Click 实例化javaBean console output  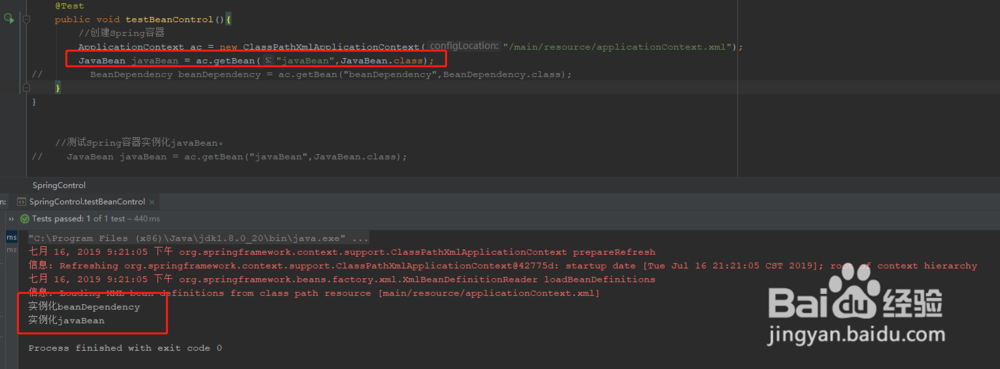pos(66,321)
